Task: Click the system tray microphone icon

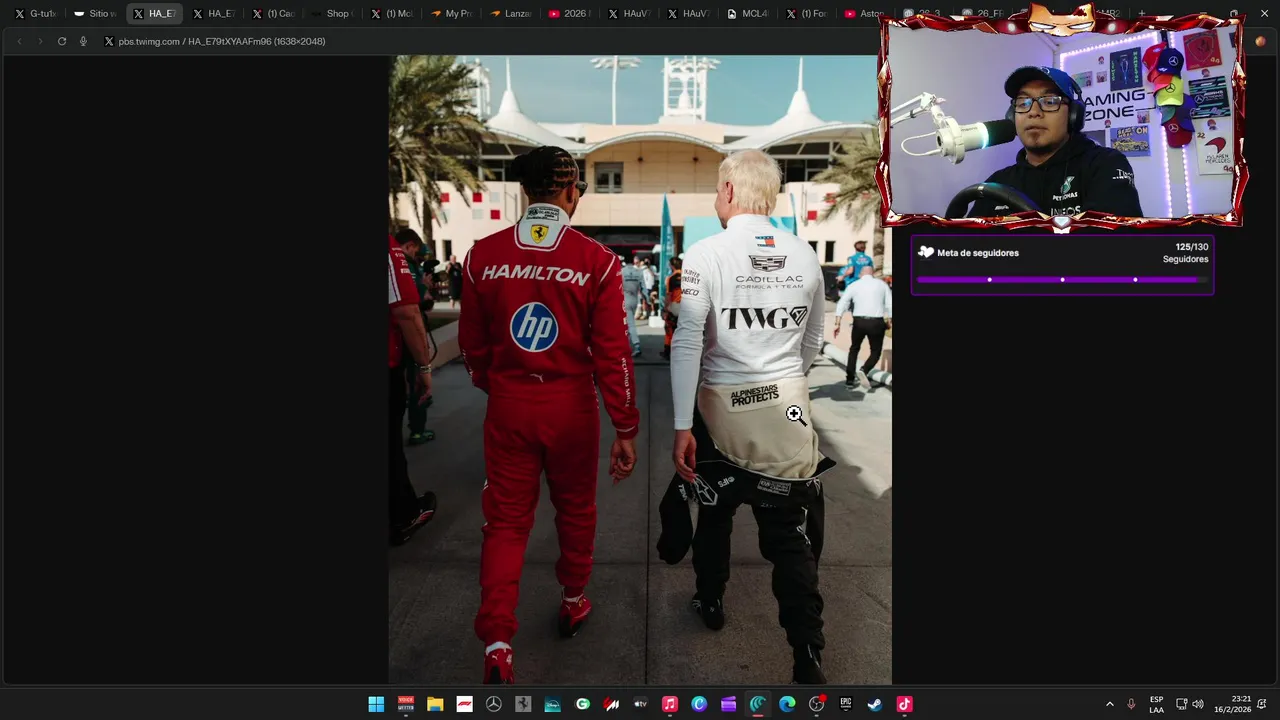Action: point(1131,704)
